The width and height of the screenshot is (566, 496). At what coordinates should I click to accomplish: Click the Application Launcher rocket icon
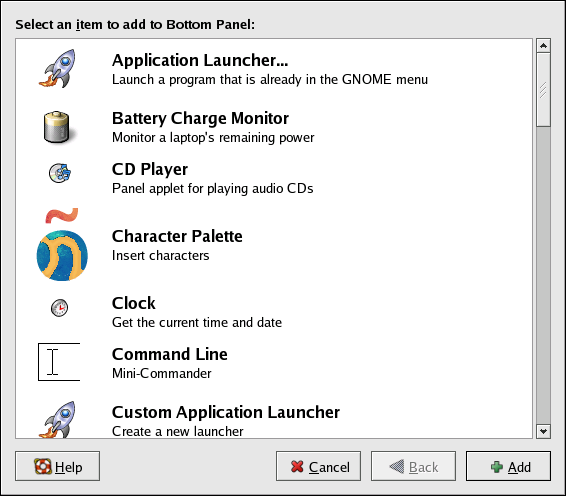pos(58,68)
